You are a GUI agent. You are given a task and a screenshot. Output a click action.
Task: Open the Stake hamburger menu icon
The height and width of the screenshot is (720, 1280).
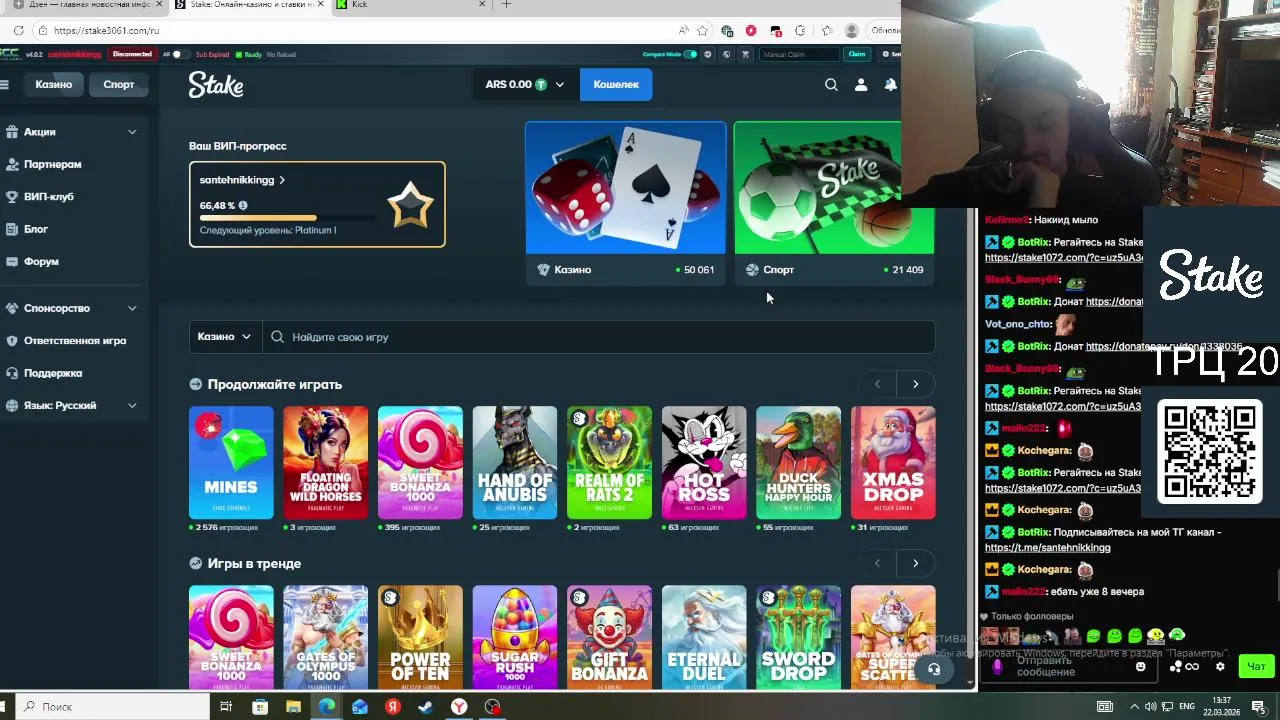[5, 84]
